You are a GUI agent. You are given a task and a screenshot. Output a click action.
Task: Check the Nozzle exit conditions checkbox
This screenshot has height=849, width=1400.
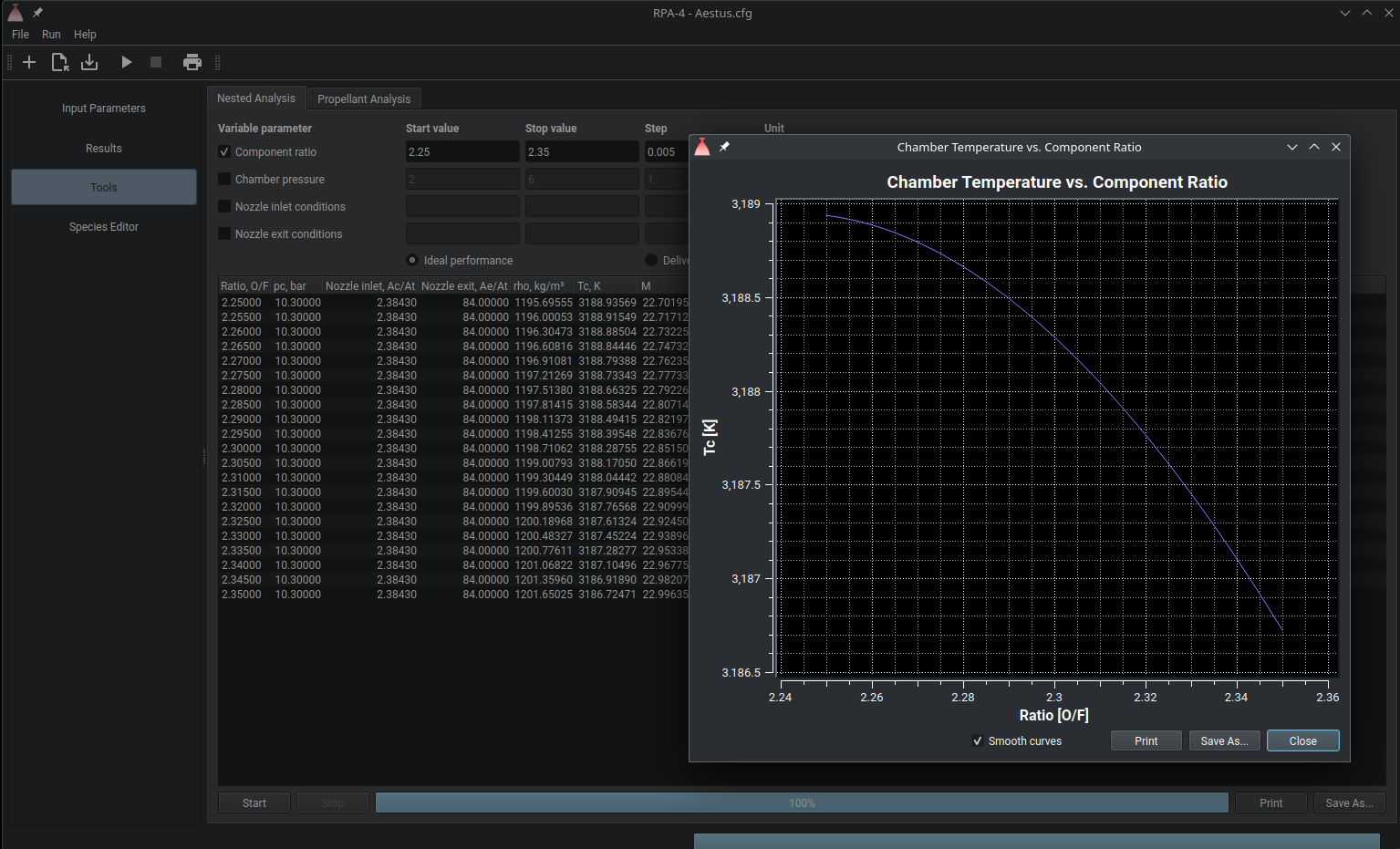click(224, 234)
